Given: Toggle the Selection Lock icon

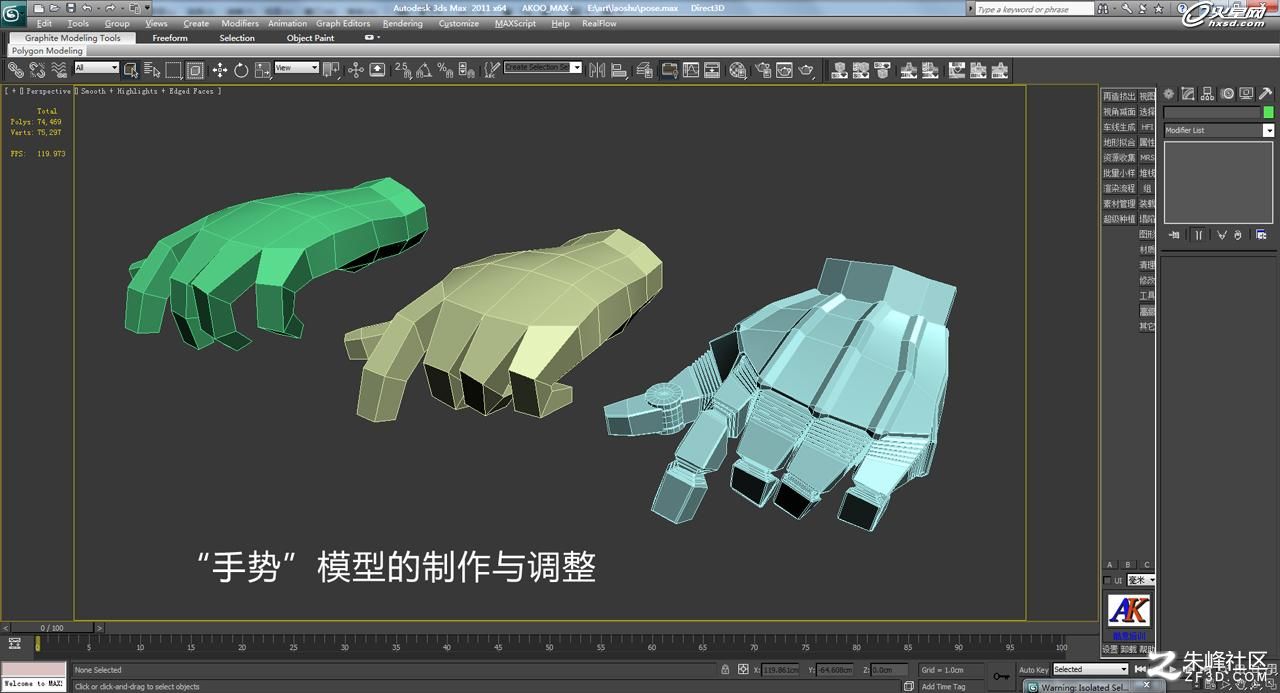Looking at the screenshot, I should pos(725,669).
